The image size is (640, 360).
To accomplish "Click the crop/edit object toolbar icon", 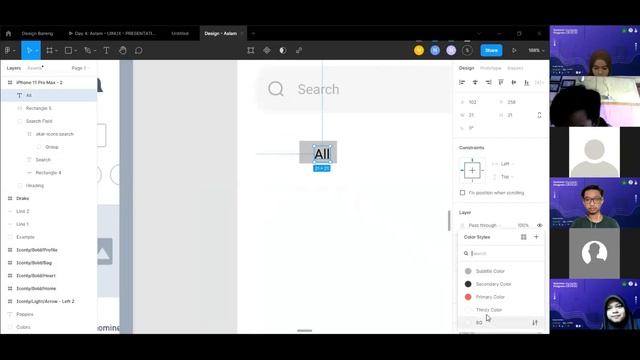I will (x=251, y=50).
